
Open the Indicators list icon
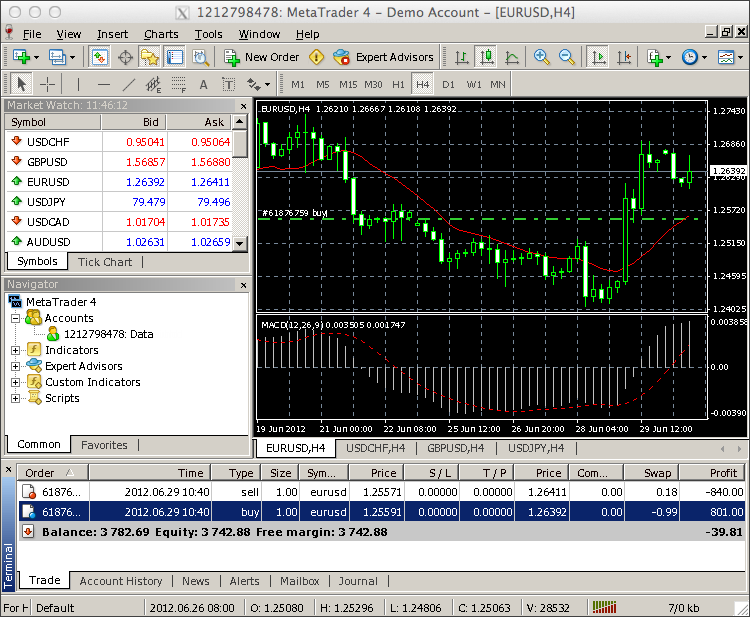(654, 57)
